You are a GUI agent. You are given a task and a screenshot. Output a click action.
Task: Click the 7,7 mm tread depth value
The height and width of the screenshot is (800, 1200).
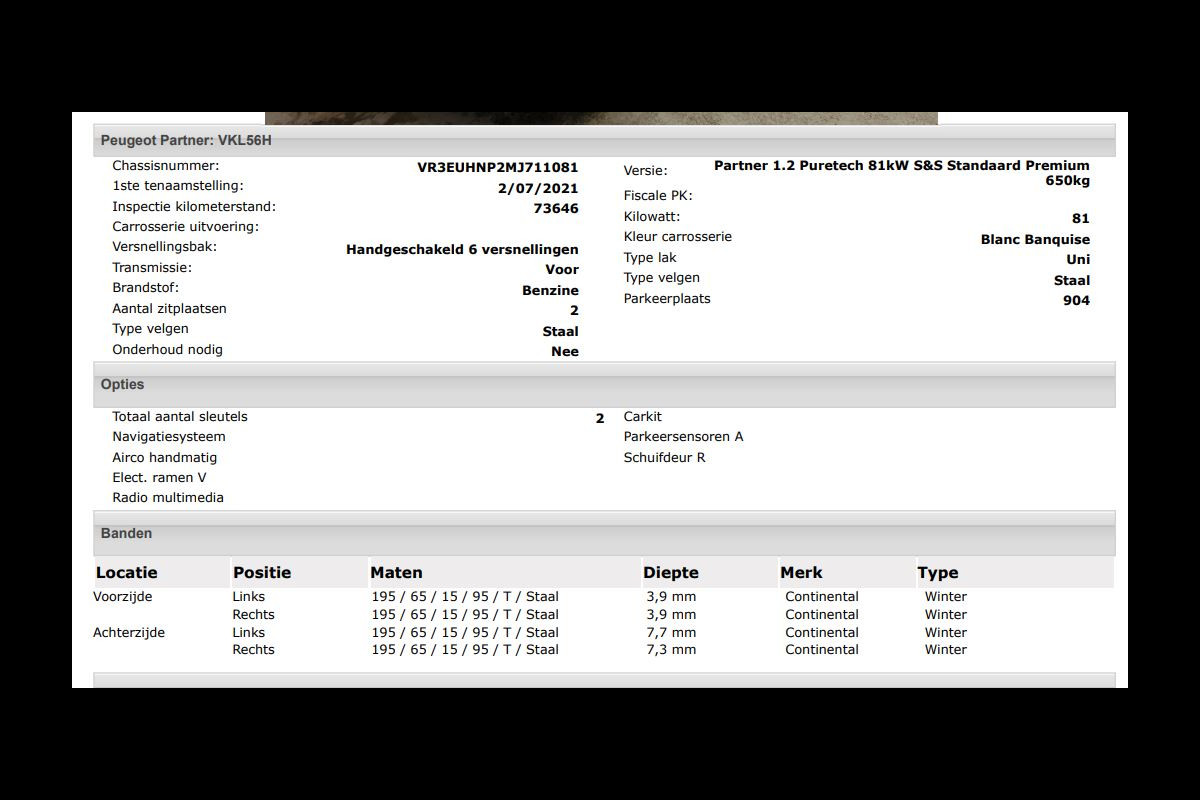click(x=671, y=633)
